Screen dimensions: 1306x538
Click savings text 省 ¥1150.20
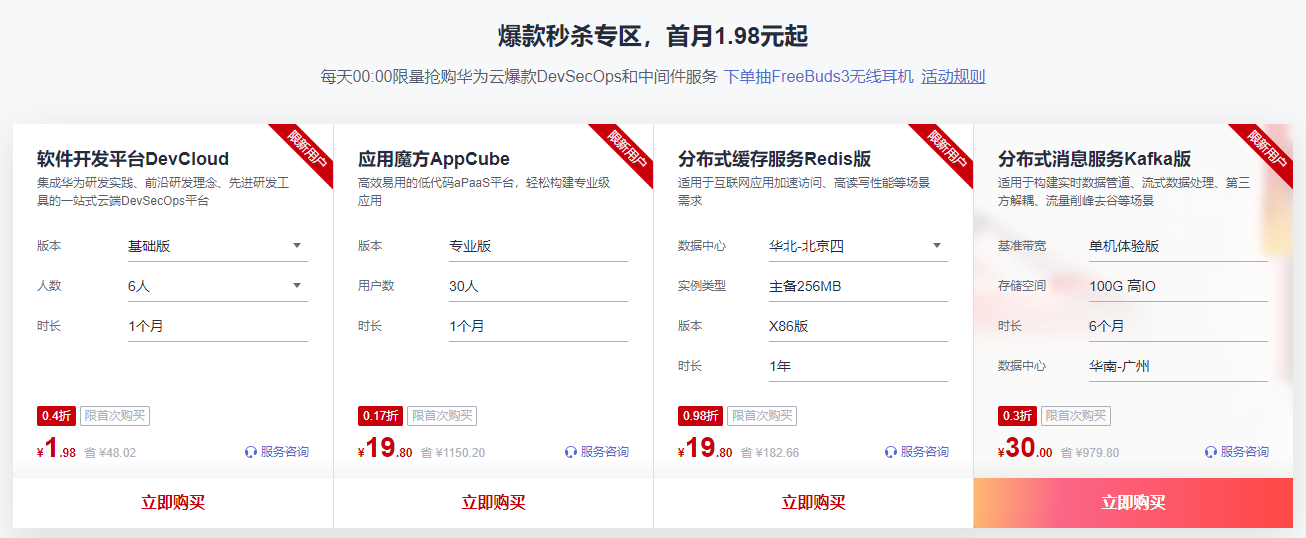pos(453,453)
